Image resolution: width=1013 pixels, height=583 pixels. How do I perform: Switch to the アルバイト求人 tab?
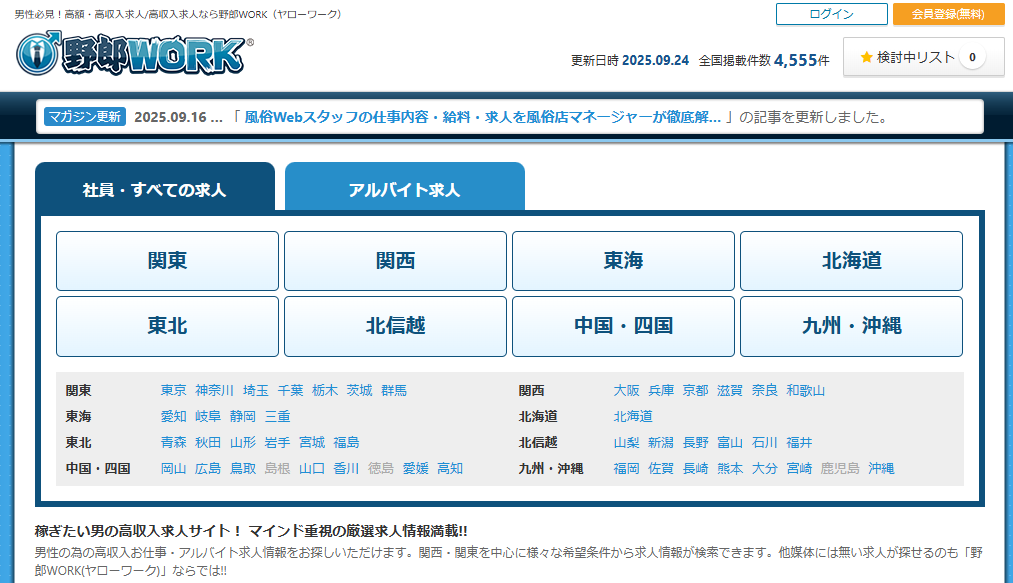[404, 189]
